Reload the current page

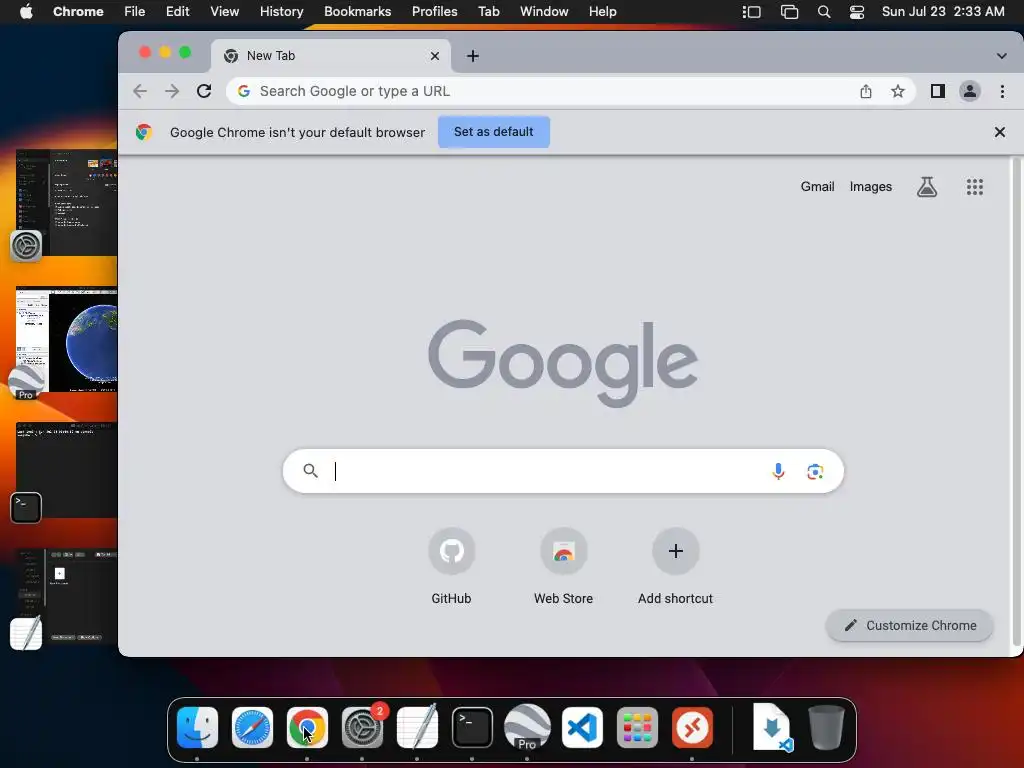click(x=204, y=91)
